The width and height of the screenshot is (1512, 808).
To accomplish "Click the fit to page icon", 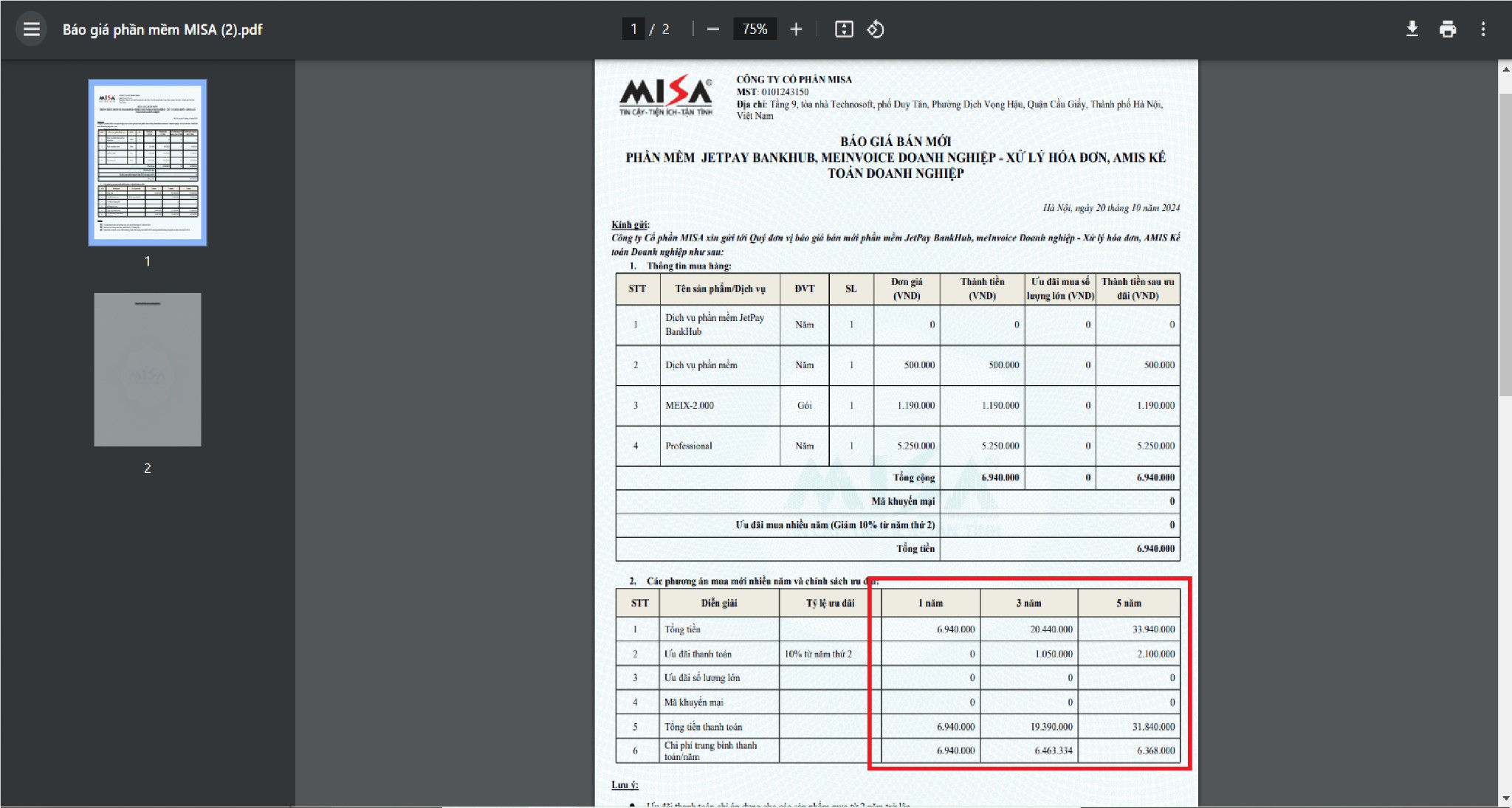I will 844,30.
